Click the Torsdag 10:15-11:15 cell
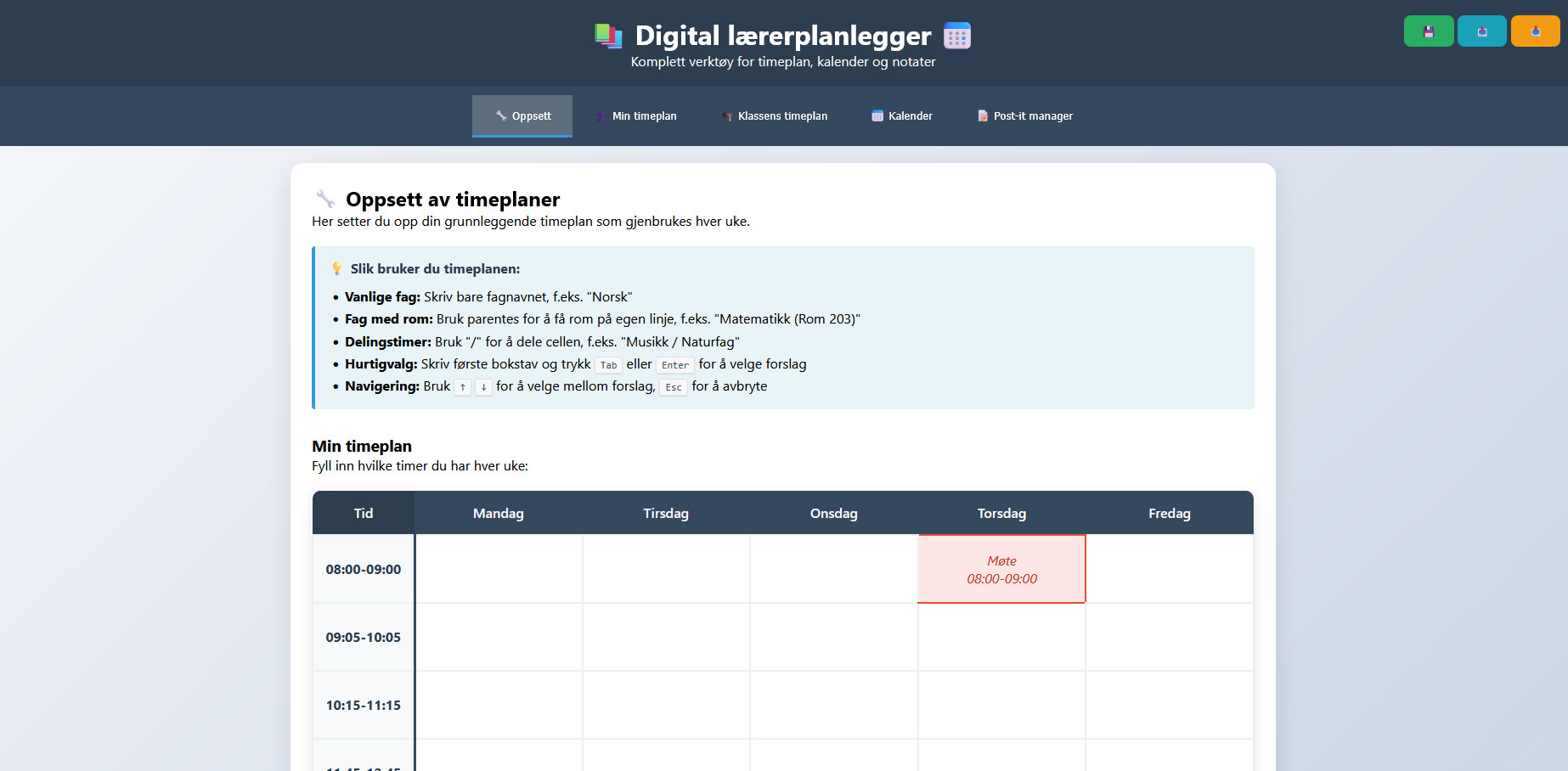1568x771 pixels. pyautogui.click(x=1001, y=705)
